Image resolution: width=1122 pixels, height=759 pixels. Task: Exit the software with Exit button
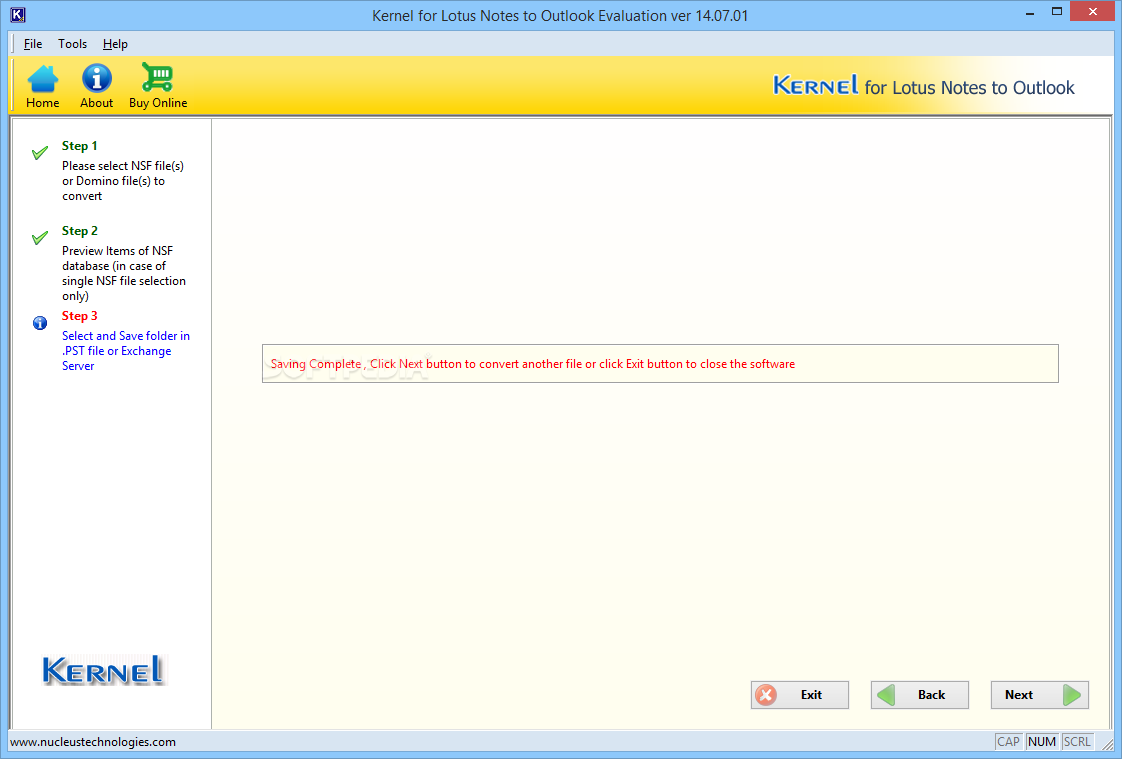coord(799,695)
